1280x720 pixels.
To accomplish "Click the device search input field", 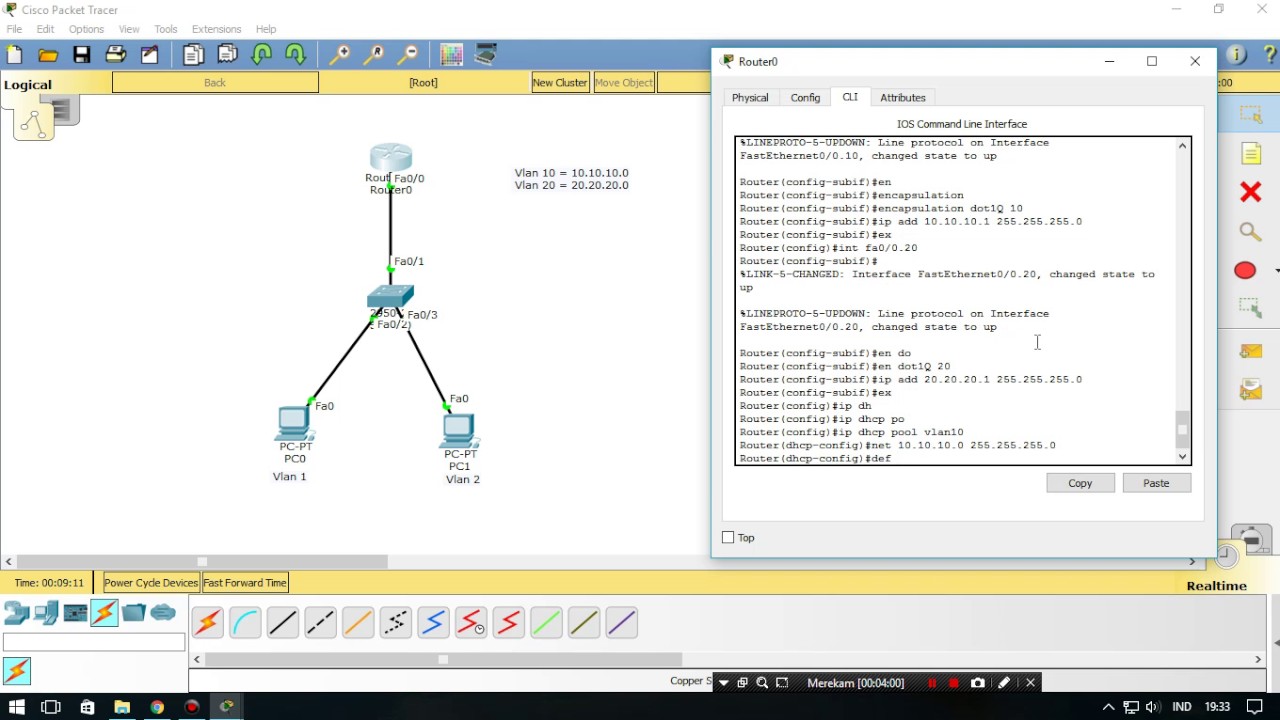I will tap(94, 643).
